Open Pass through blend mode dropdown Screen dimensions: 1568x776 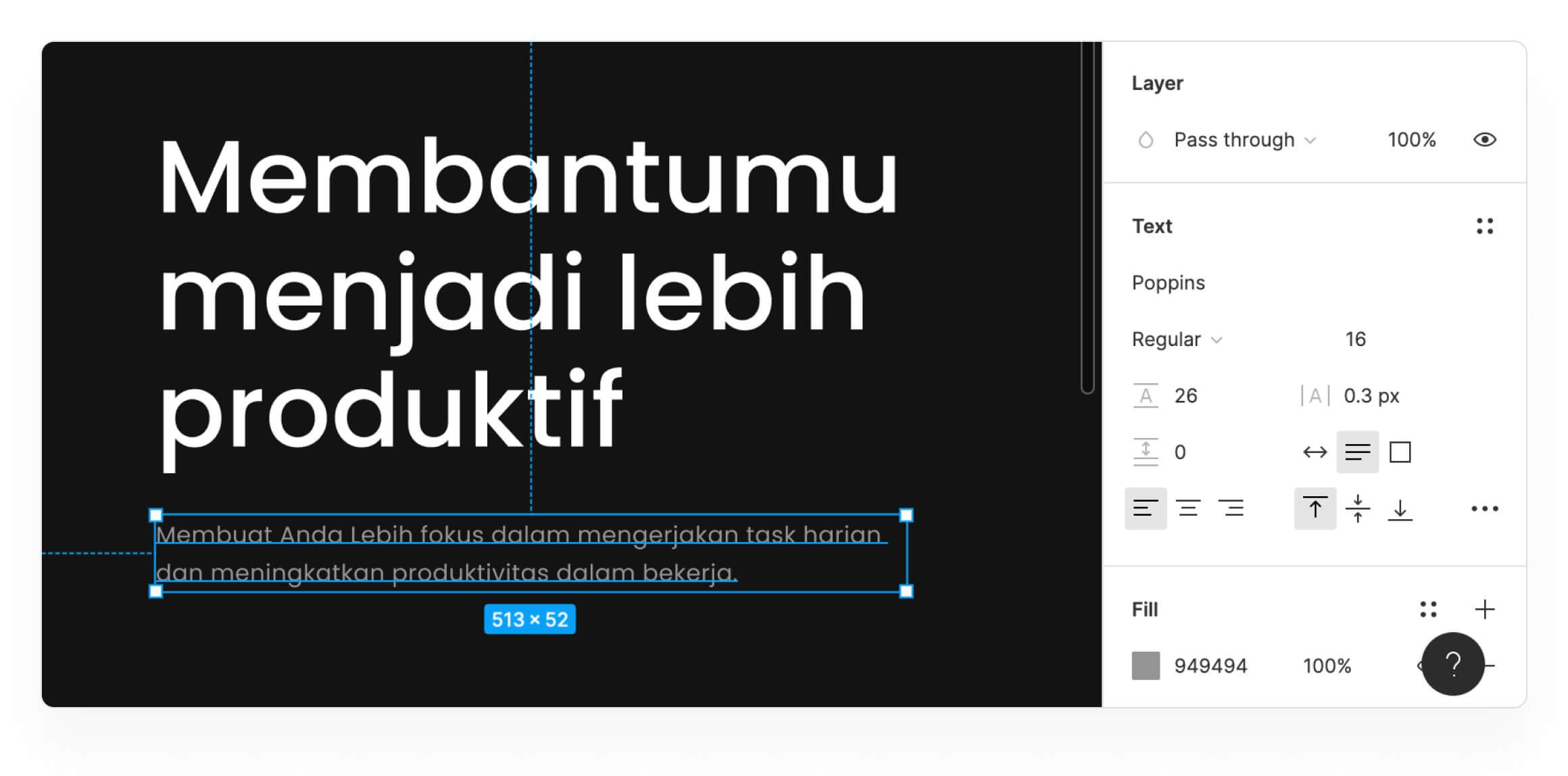[x=1244, y=140]
